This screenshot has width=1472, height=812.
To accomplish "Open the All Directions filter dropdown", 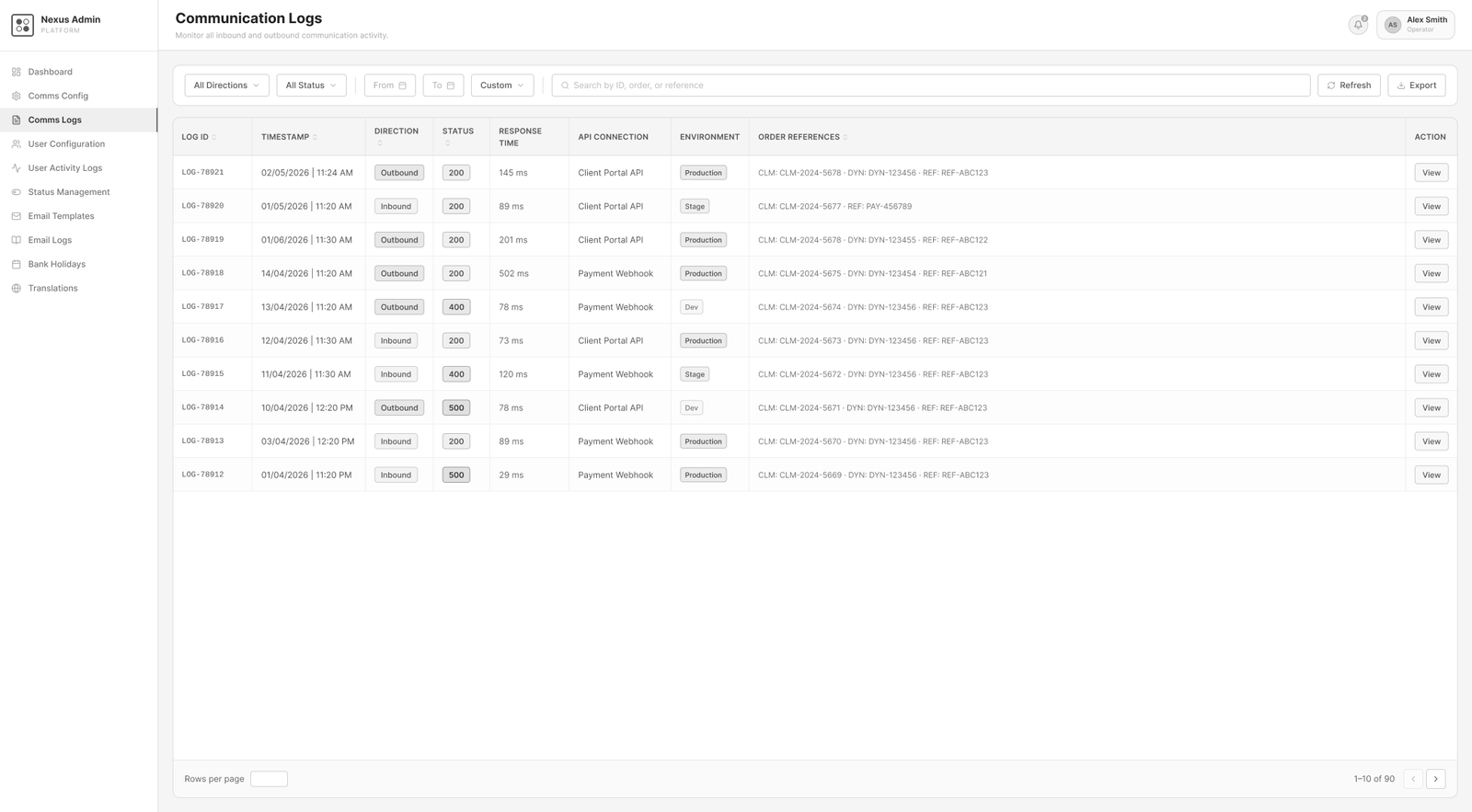I will click(226, 86).
